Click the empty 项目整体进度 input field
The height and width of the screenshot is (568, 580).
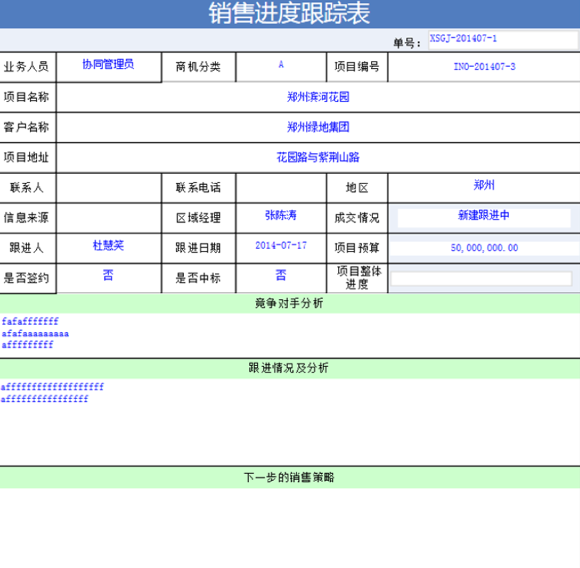(x=481, y=278)
